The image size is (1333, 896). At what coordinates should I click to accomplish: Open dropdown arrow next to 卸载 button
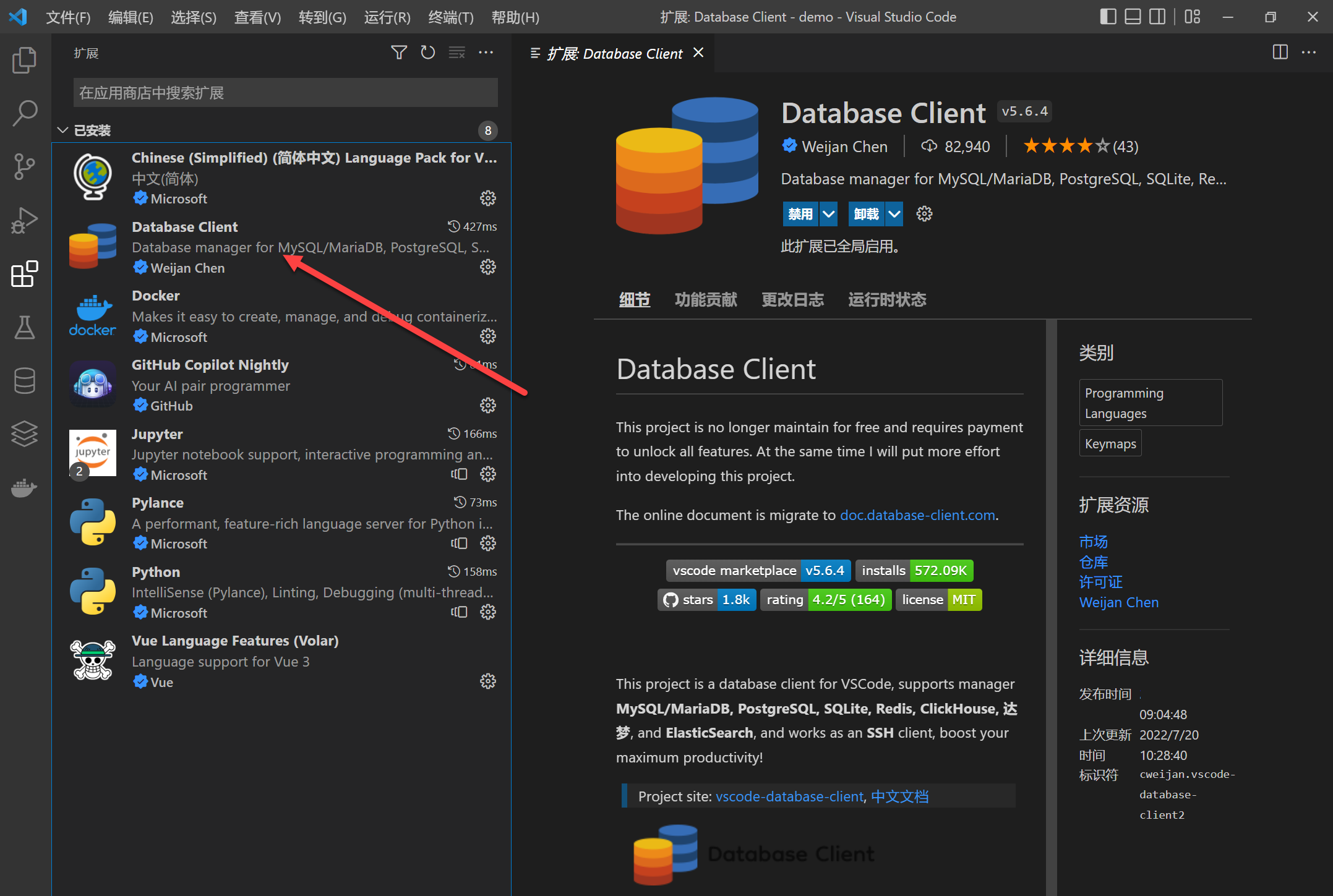894,214
